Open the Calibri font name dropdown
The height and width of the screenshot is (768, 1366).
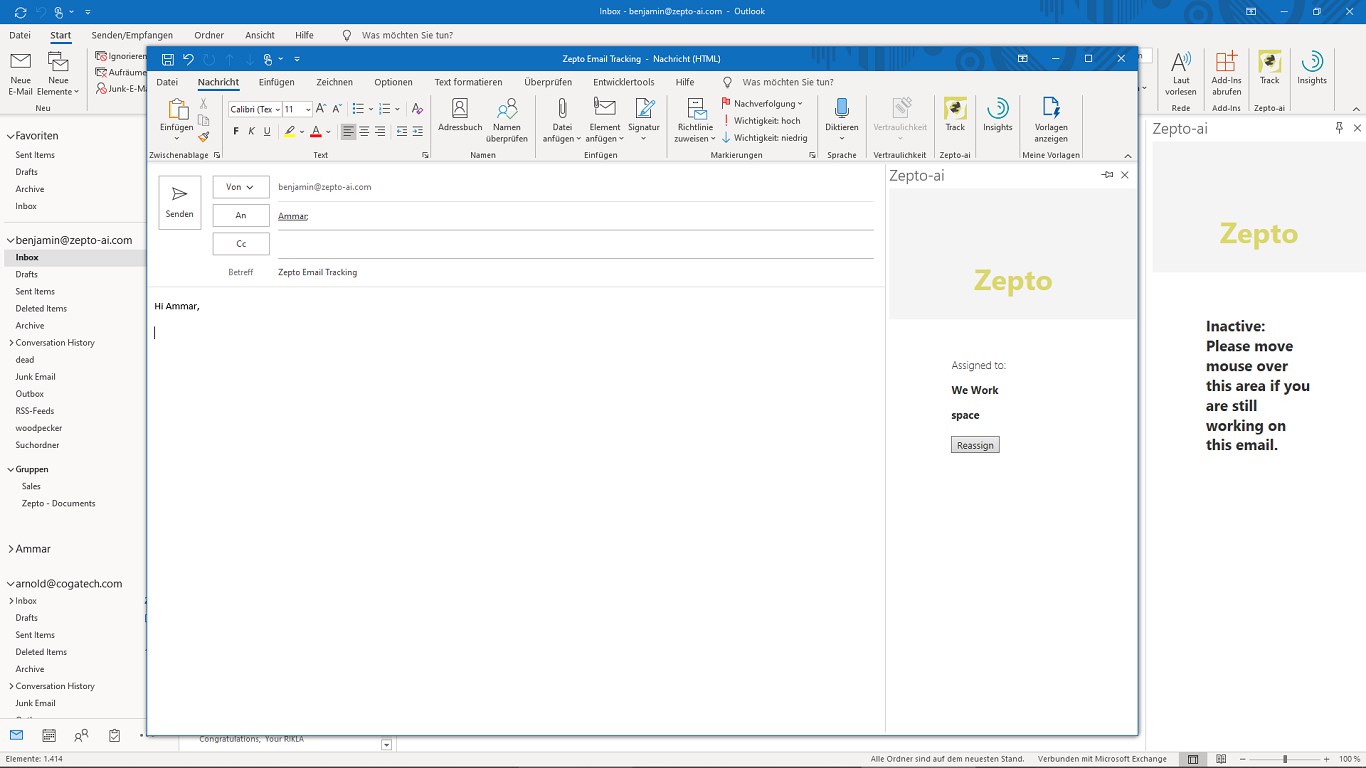pyautogui.click(x=277, y=109)
